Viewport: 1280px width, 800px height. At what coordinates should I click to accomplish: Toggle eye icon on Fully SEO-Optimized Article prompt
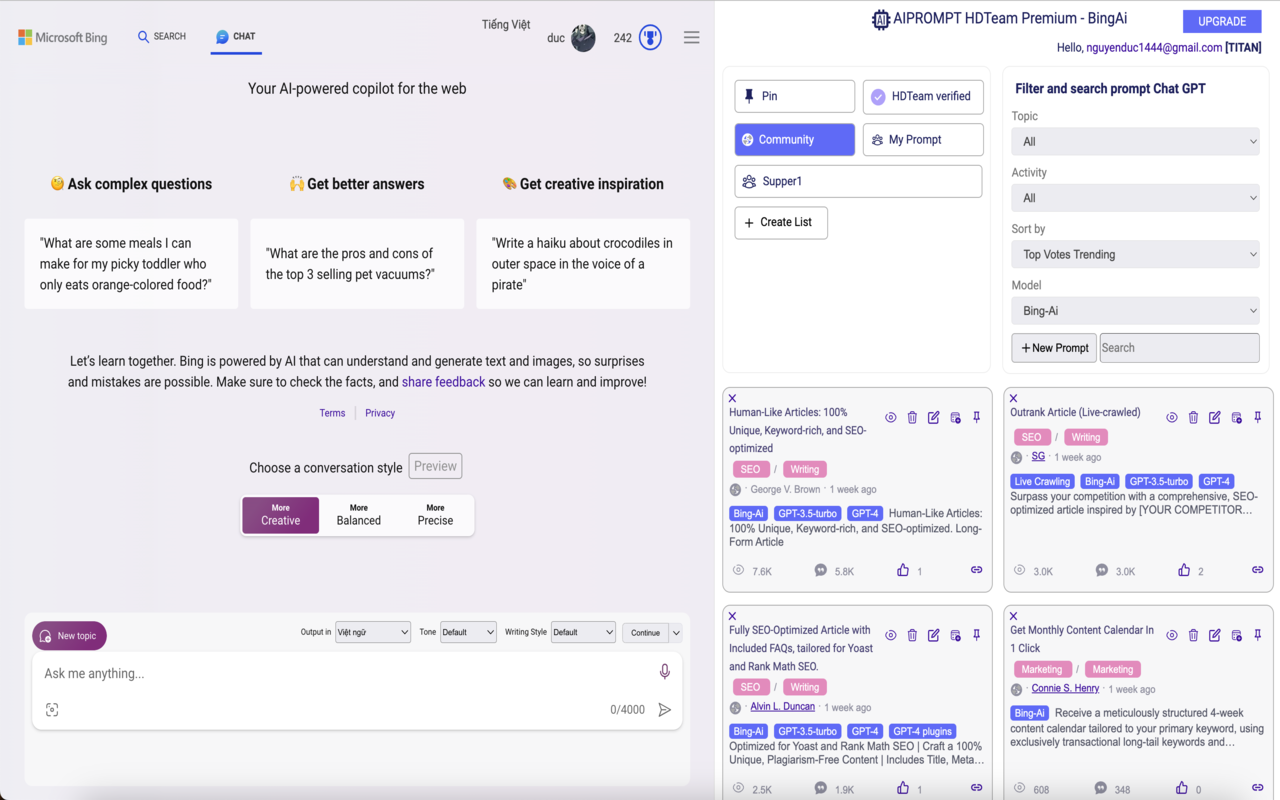890,635
